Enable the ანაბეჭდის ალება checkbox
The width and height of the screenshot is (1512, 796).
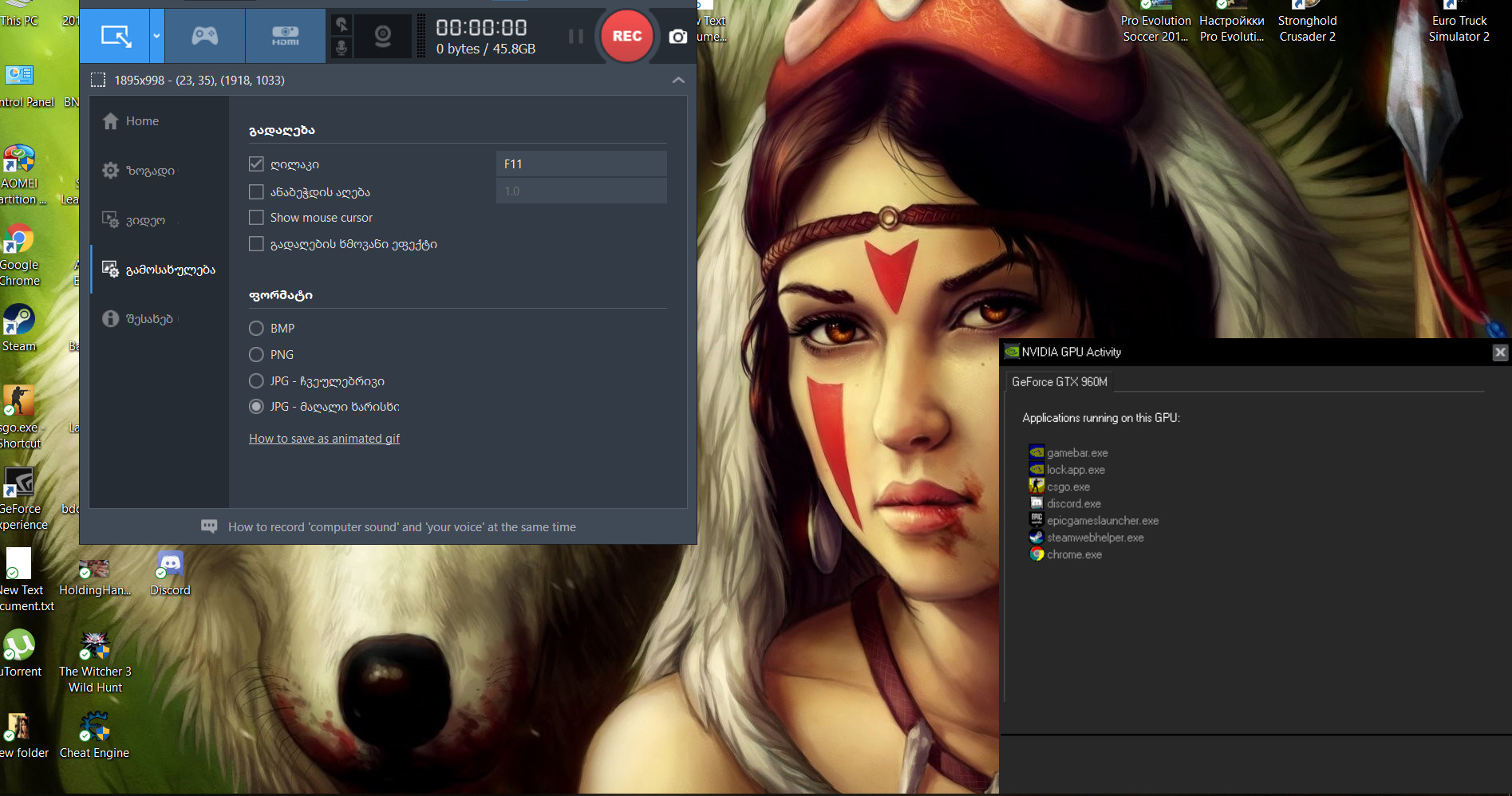pyautogui.click(x=256, y=192)
